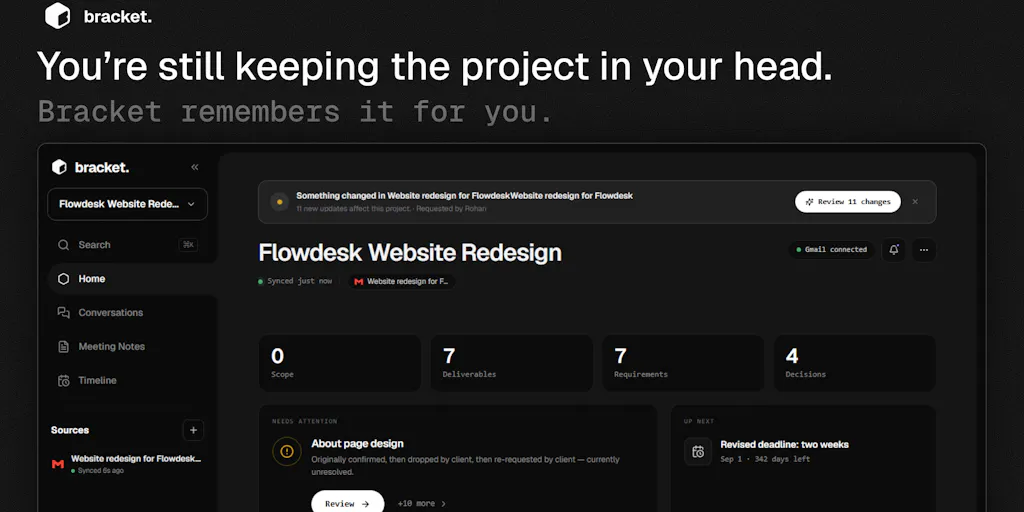Click the Gmail icon on source chip
The width and height of the screenshot is (1024, 512).
click(x=359, y=281)
